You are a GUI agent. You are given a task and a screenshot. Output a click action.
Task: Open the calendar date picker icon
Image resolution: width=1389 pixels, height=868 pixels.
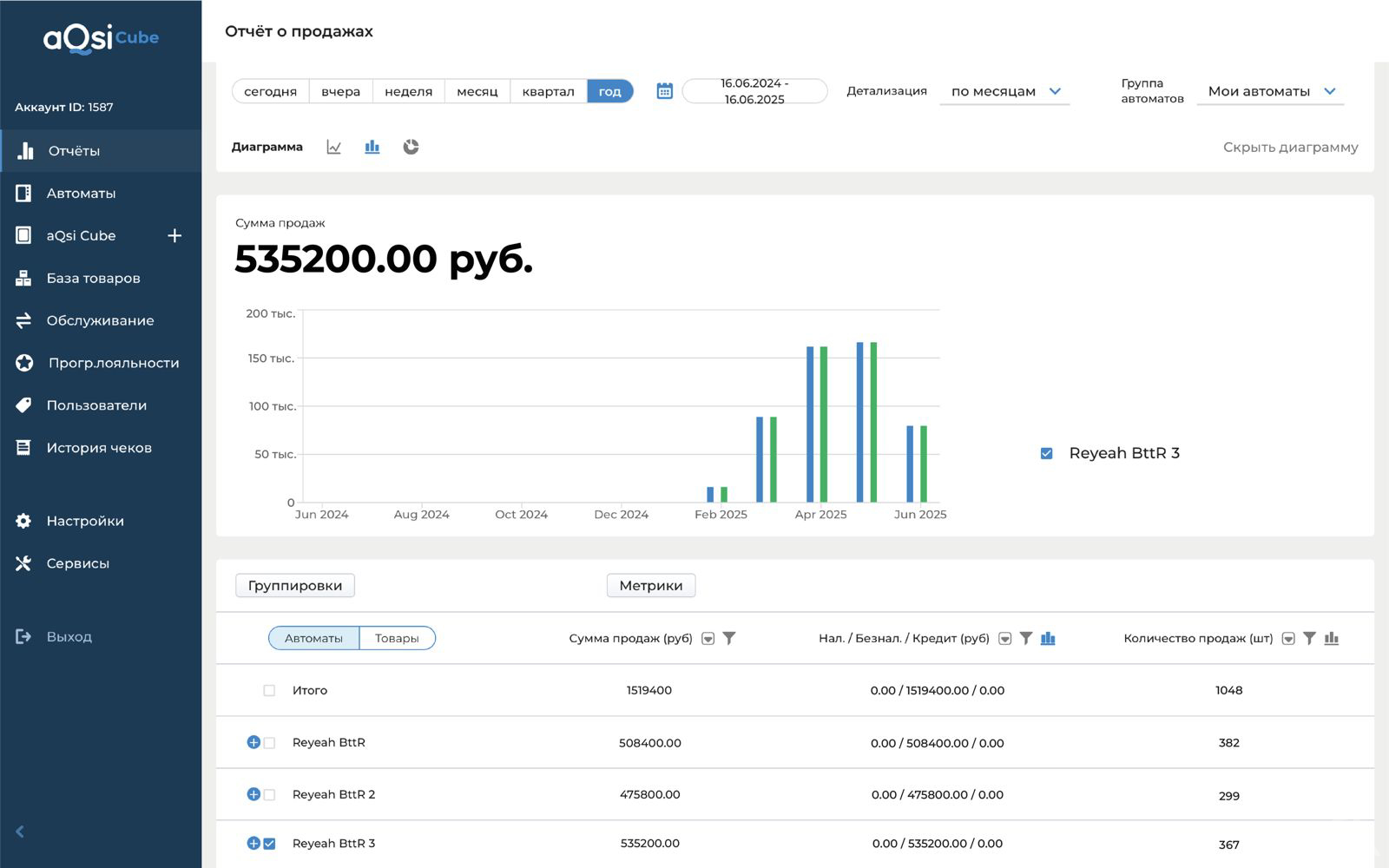pos(664,91)
